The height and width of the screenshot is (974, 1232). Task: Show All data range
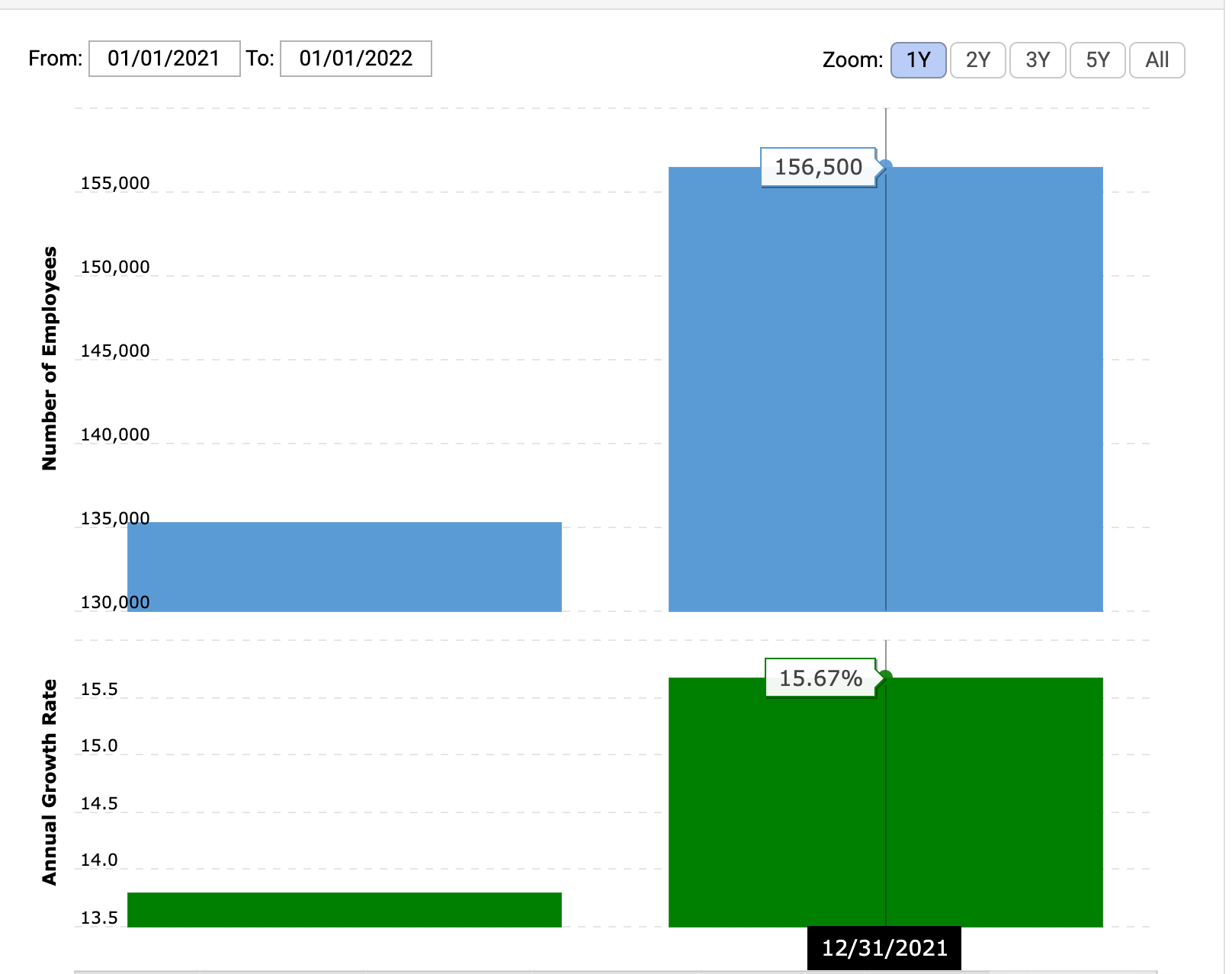click(x=1157, y=60)
